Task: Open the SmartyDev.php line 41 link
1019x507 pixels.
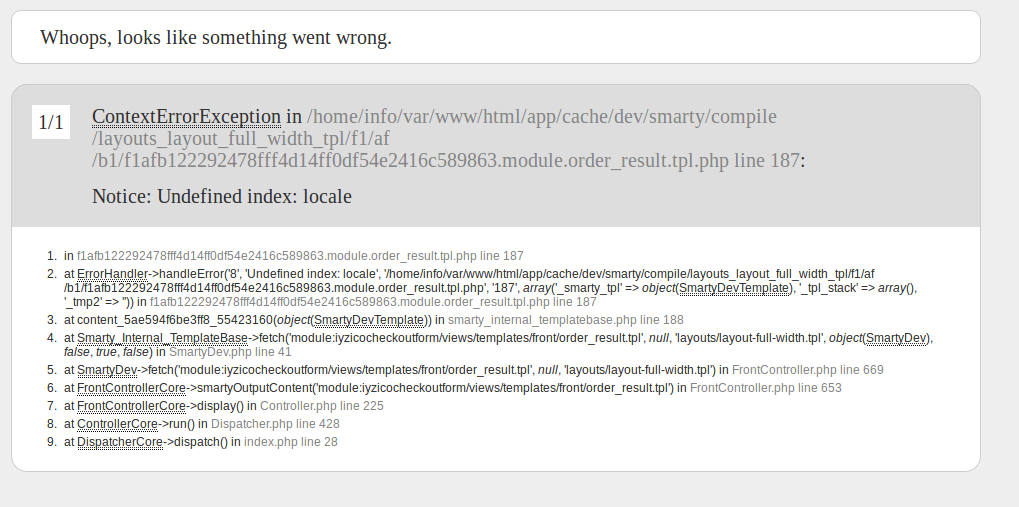Action: [x=230, y=352]
